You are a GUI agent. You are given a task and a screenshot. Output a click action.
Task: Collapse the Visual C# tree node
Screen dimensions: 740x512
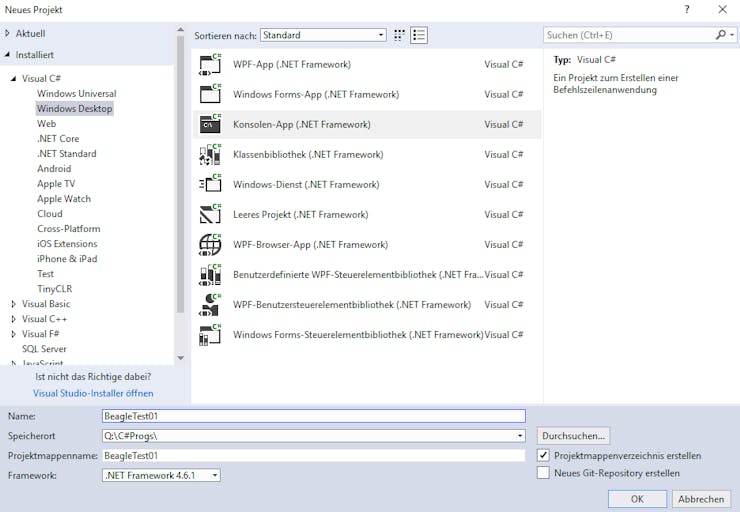pyautogui.click(x=14, y=78)
